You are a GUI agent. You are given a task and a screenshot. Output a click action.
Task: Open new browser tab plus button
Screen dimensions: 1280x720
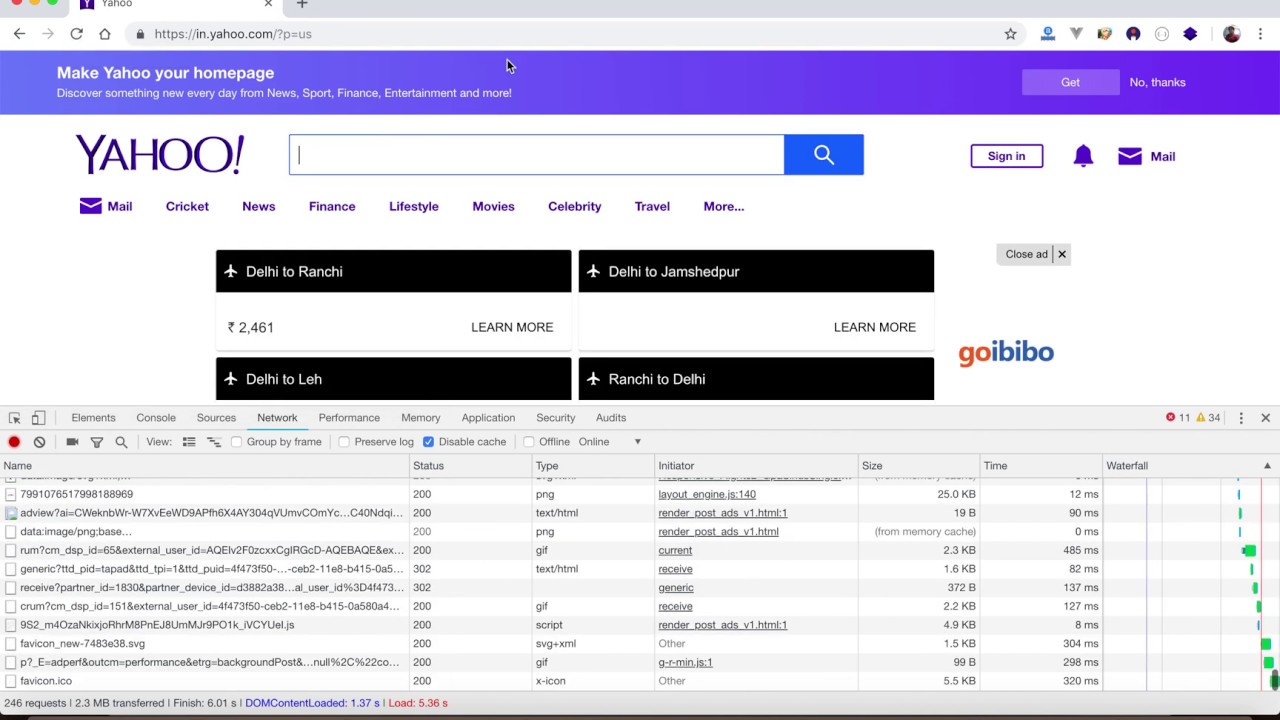tap(302, 5)
